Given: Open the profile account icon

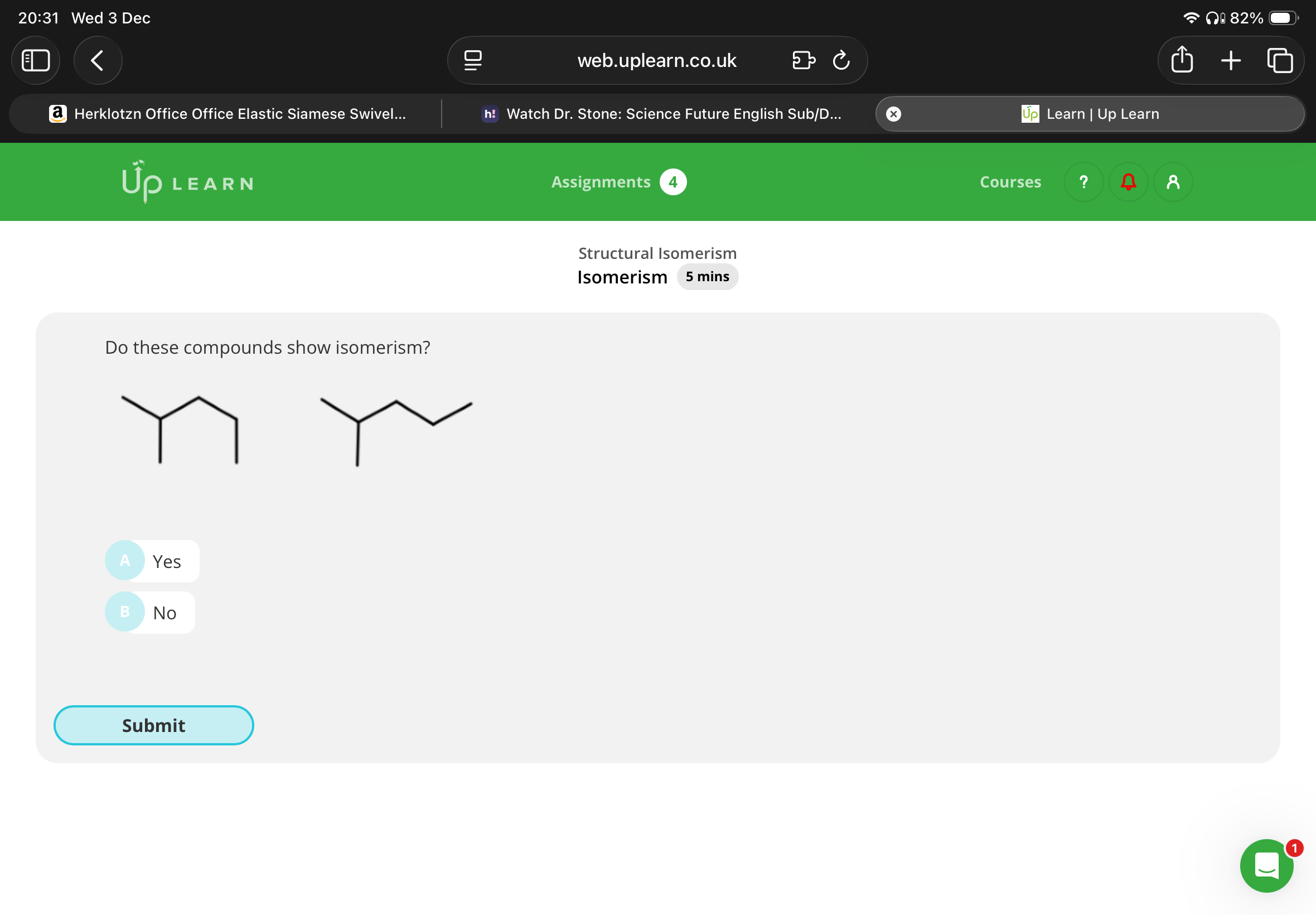Looking at the screenshot, I should click(x=1172, y=182).
